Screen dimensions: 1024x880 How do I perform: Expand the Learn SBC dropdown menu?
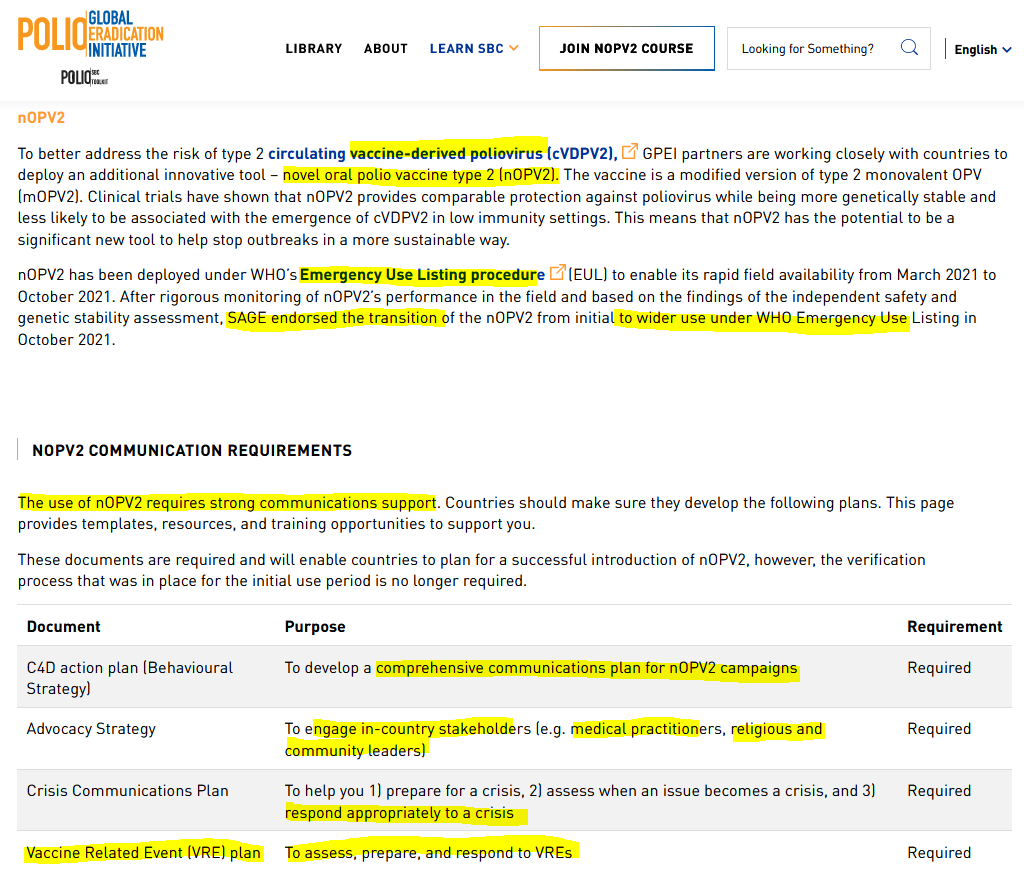[x=473, y=48]
